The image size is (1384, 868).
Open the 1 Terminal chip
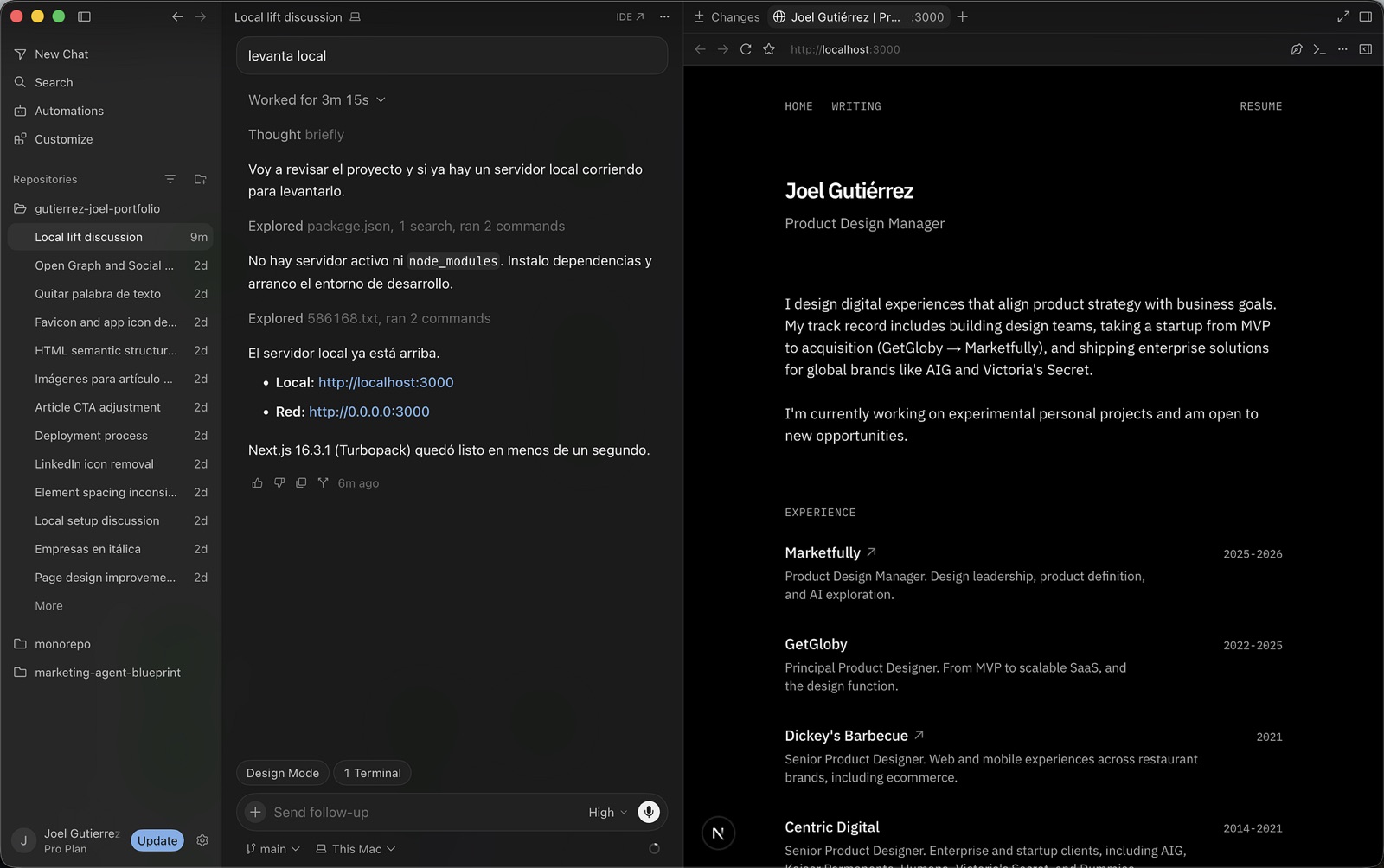pos(372,773)
